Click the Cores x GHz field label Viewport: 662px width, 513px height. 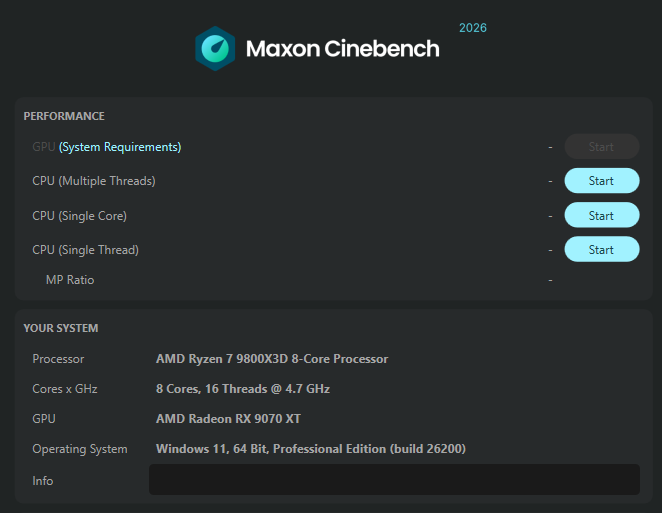[65, 389]
